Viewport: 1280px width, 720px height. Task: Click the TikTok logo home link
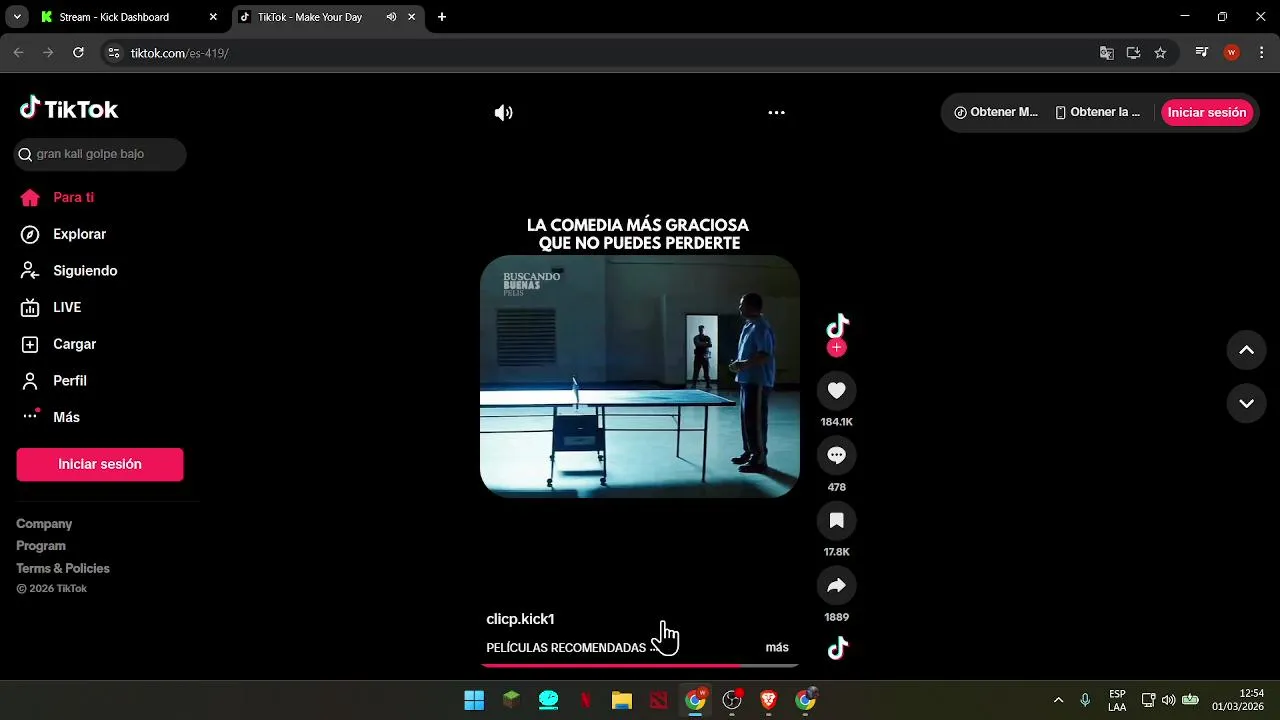pyautogui.click(x=69, y=109)
